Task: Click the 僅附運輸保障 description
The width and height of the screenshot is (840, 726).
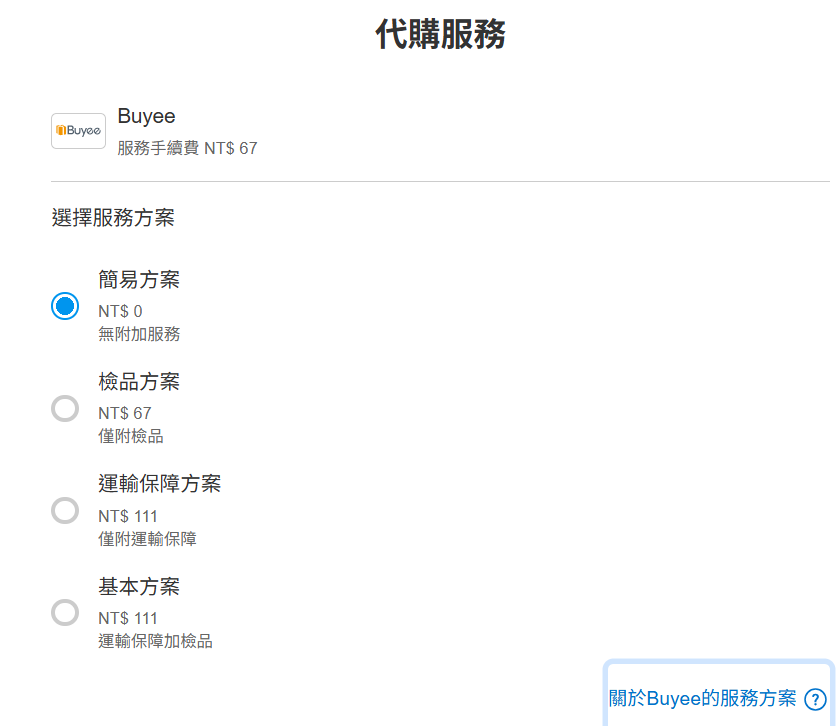Action: click(x=147, y=539)
